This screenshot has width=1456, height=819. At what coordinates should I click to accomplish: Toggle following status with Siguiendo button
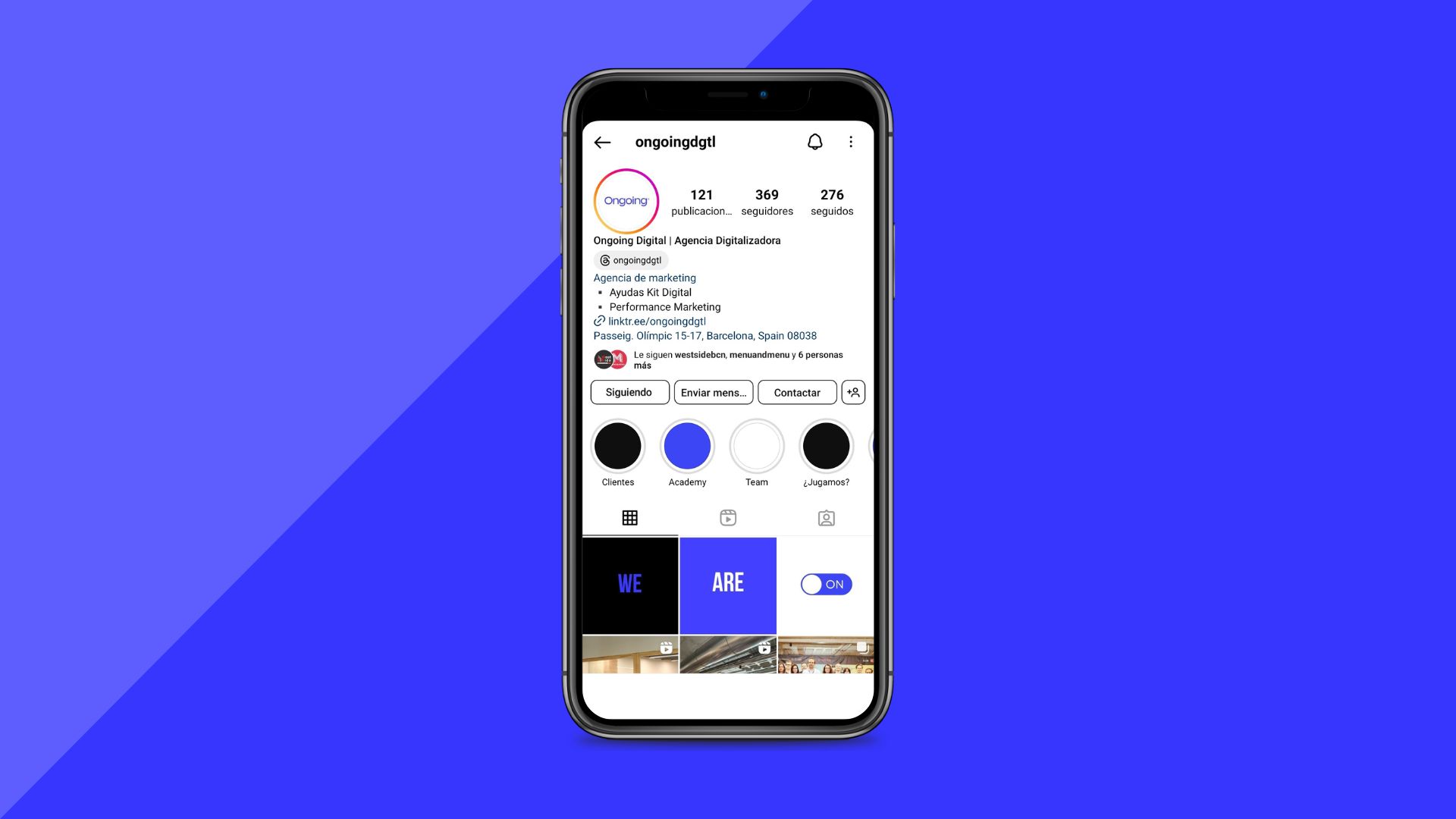pyautogui.click(x=629, y=392)
